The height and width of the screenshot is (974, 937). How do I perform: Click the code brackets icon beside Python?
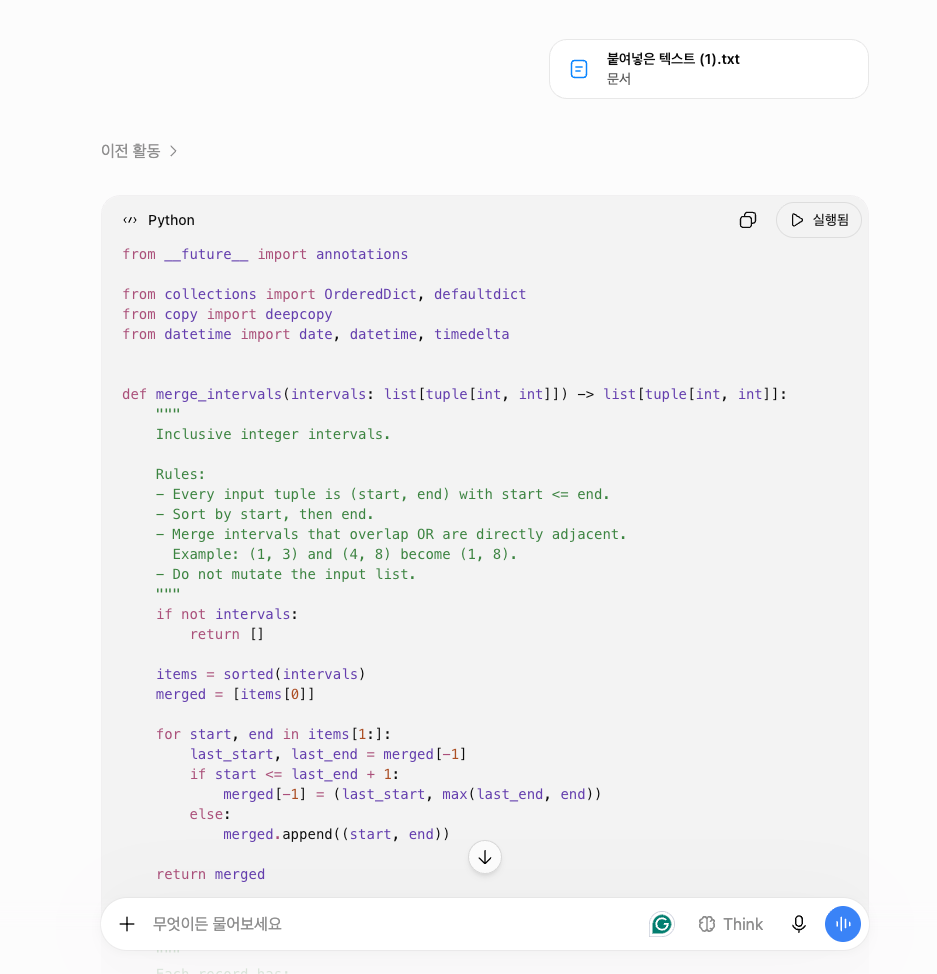pyautogui.click(x=130, y=220)
